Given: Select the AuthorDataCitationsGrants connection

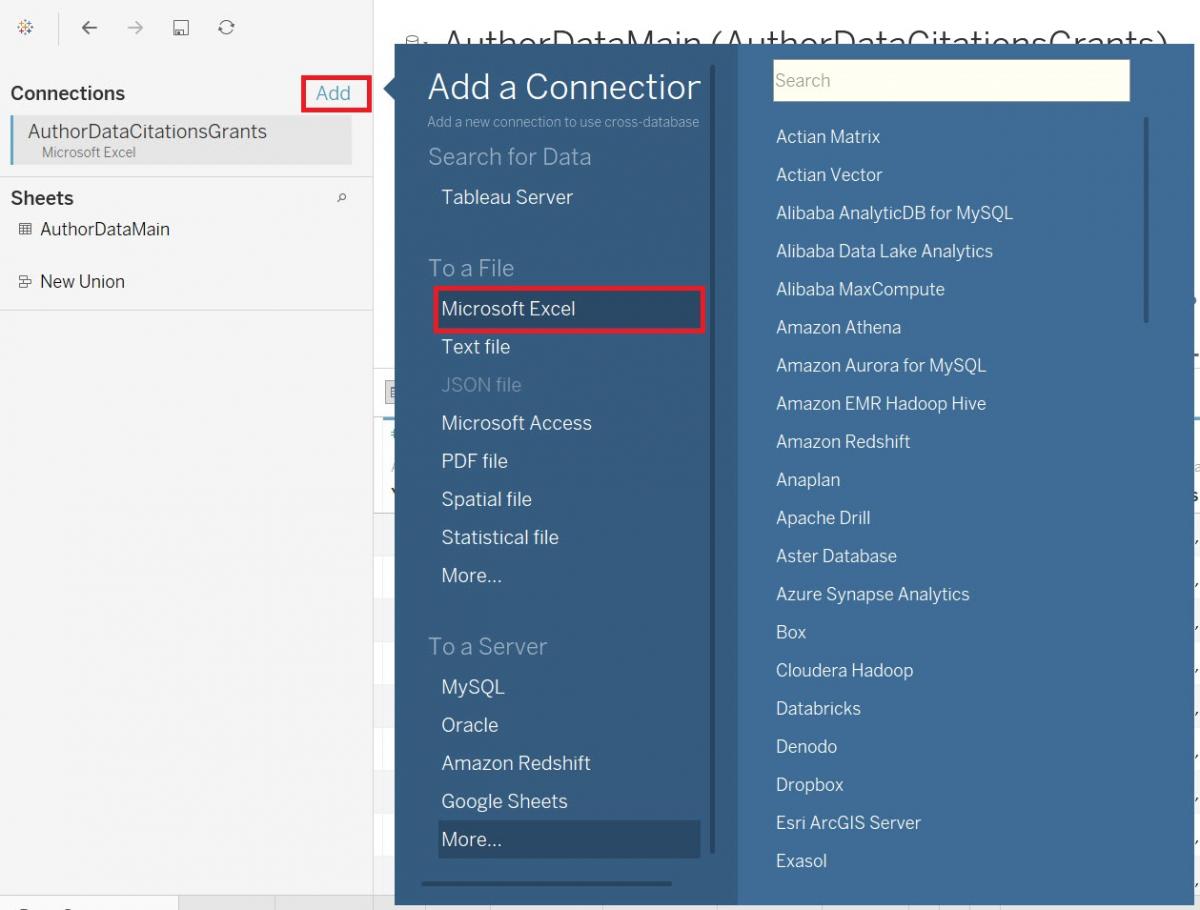Looking at the screenshot, I should click(181, 140).
